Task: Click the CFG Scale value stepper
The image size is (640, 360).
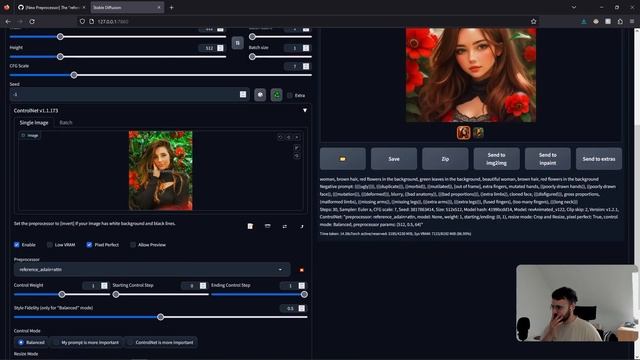Action: (x=306, y=67)
